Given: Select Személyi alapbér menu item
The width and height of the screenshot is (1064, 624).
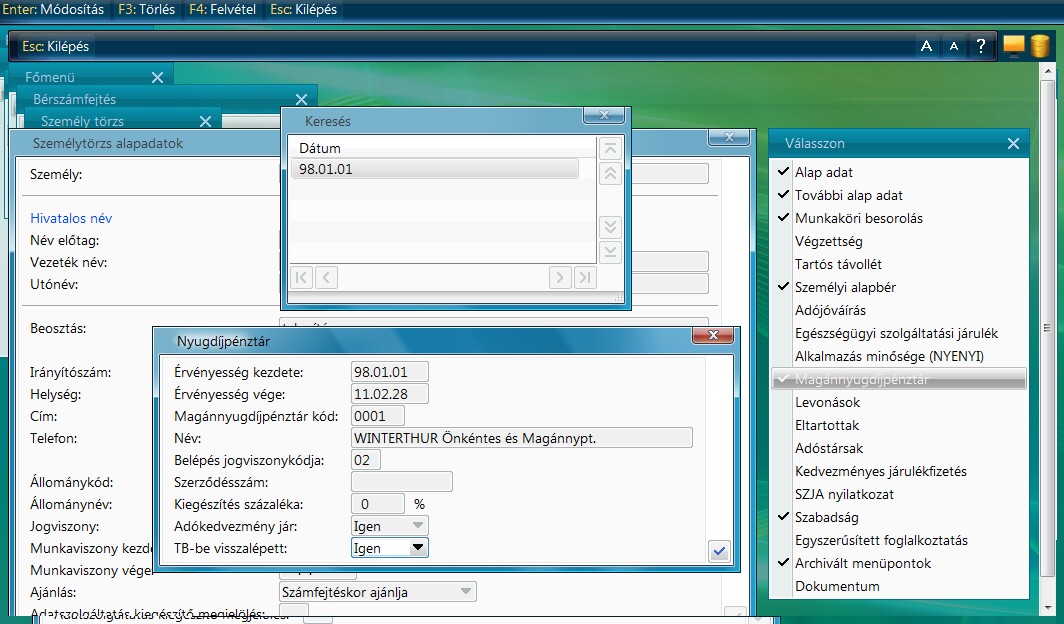Looking at the screenshot, I should point(898,288).
